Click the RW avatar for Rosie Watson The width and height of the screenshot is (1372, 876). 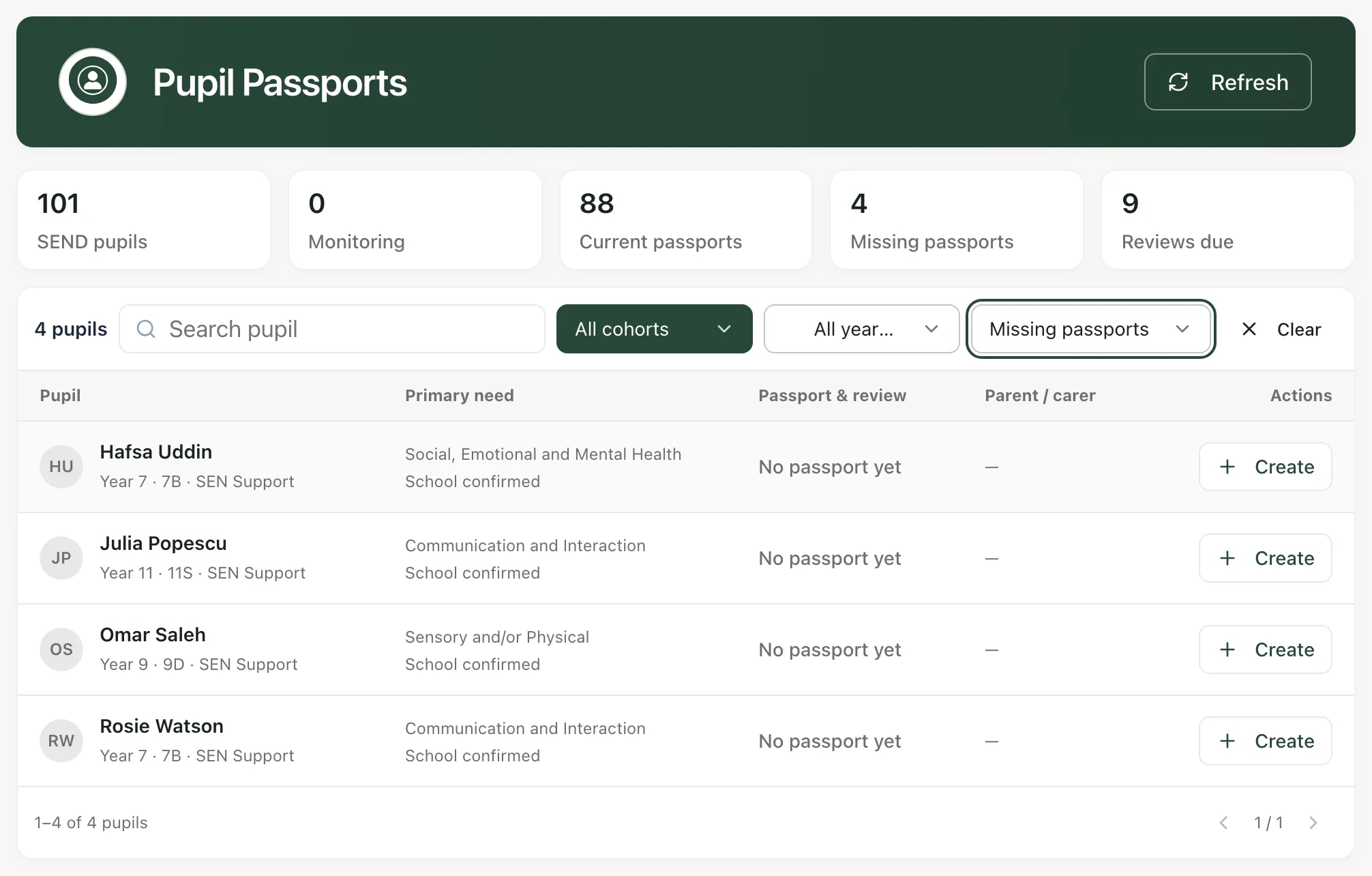pos(61,741)
